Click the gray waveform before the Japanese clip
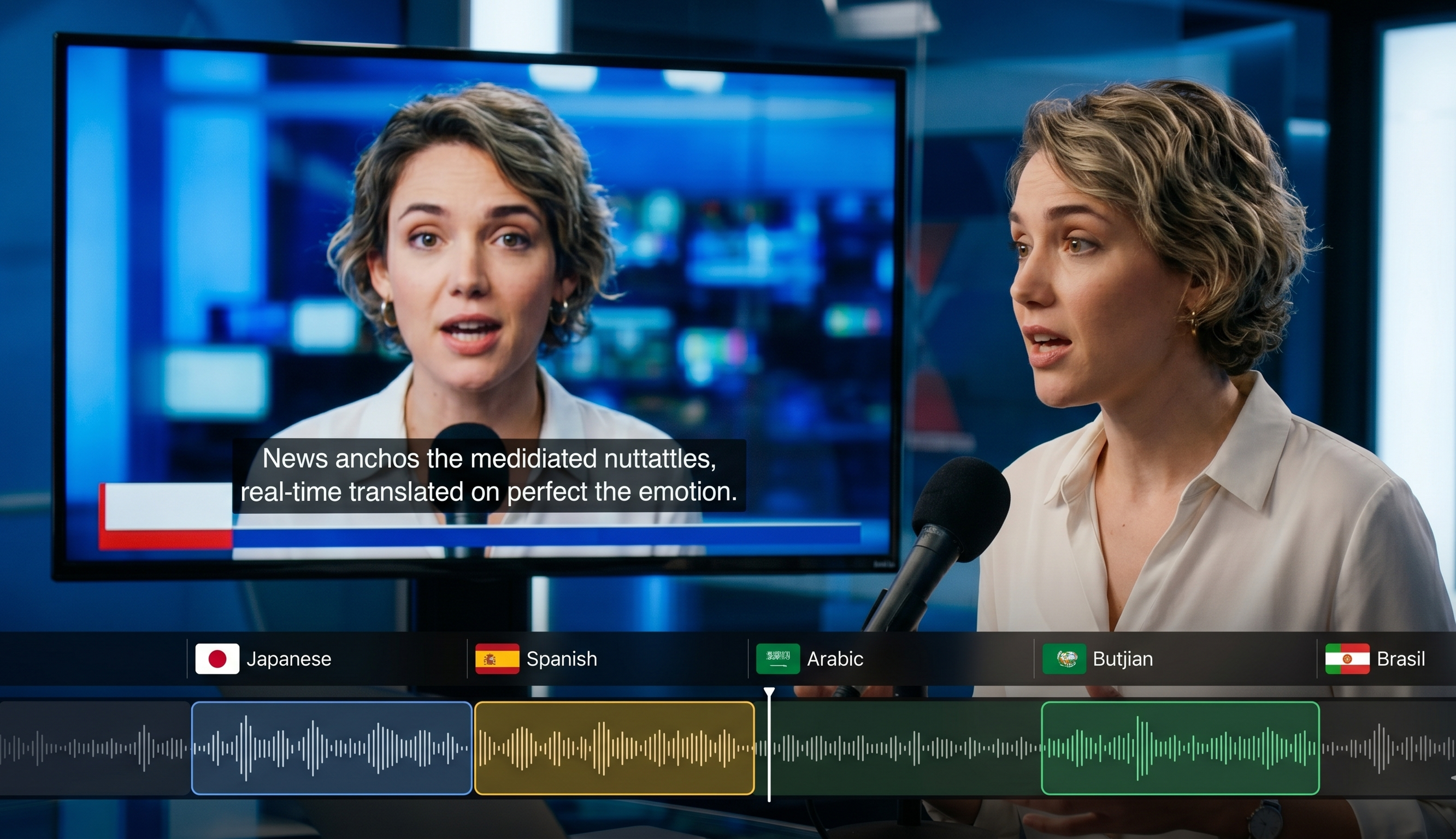 95,748
